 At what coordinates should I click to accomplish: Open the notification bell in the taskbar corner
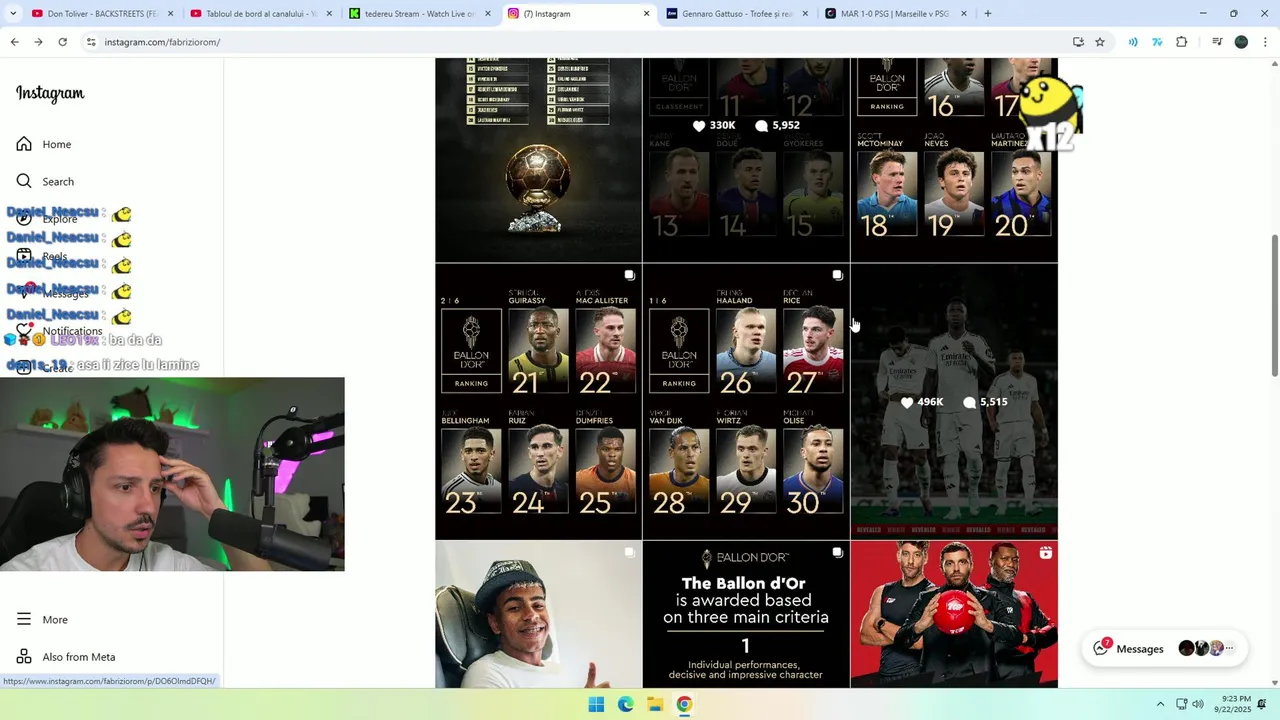pos(1262,704)
